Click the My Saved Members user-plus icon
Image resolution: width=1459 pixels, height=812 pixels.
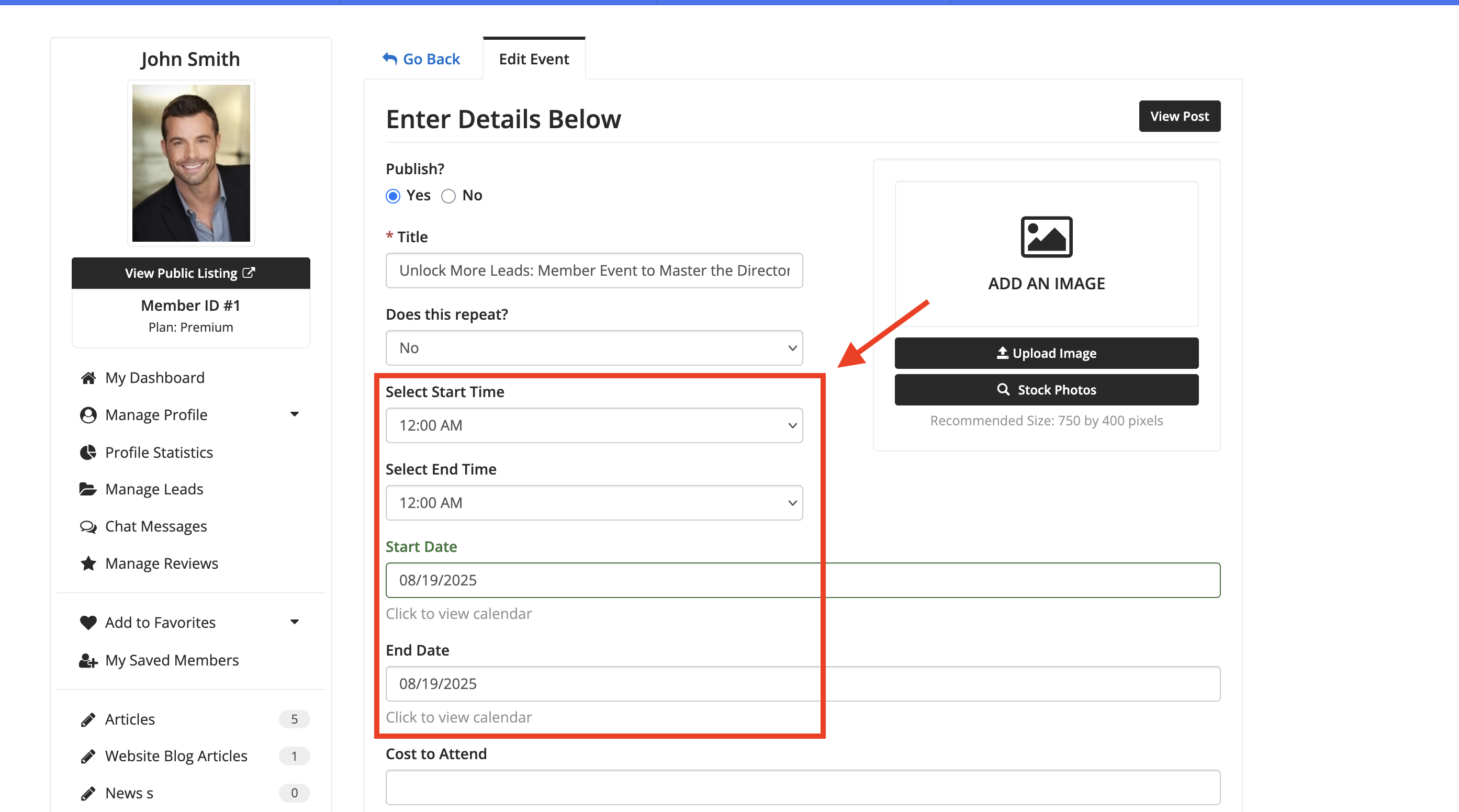[x=88, y=660]
